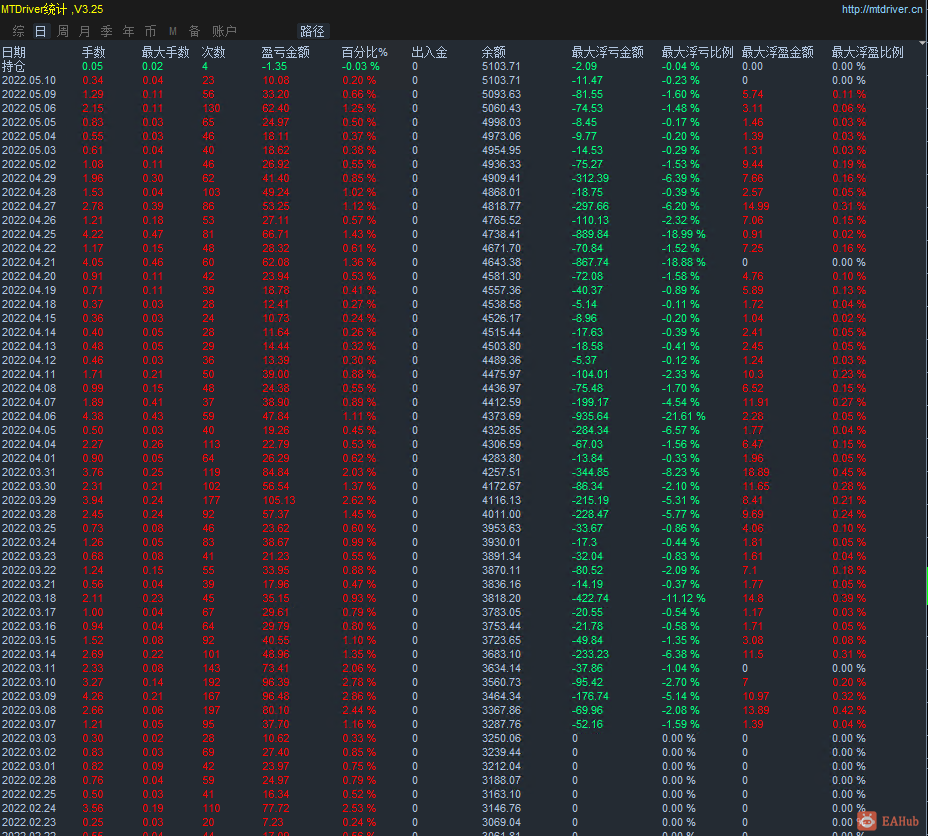This screenshot has width=928, height=836.
Task: Click the -1.35 holdings profit value
Action: [274, 66]
